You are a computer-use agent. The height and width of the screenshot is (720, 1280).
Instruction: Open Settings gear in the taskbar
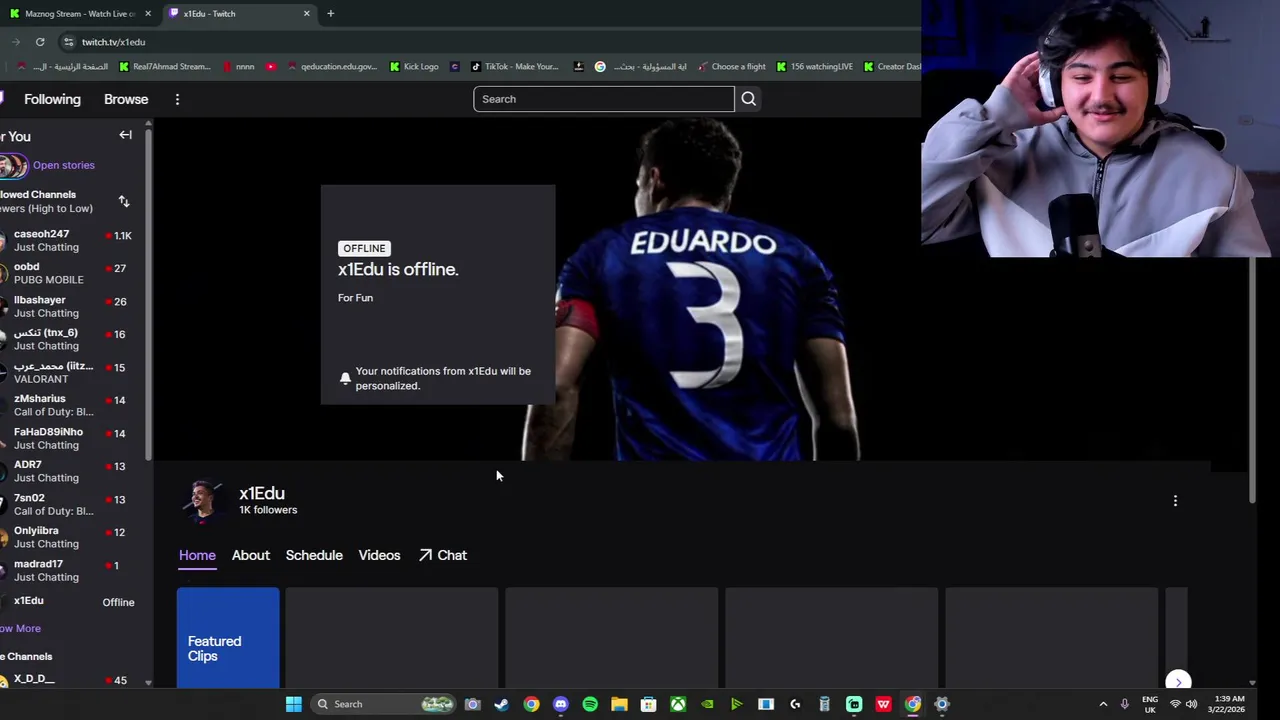pyautogui.click(x=942, y=704)
